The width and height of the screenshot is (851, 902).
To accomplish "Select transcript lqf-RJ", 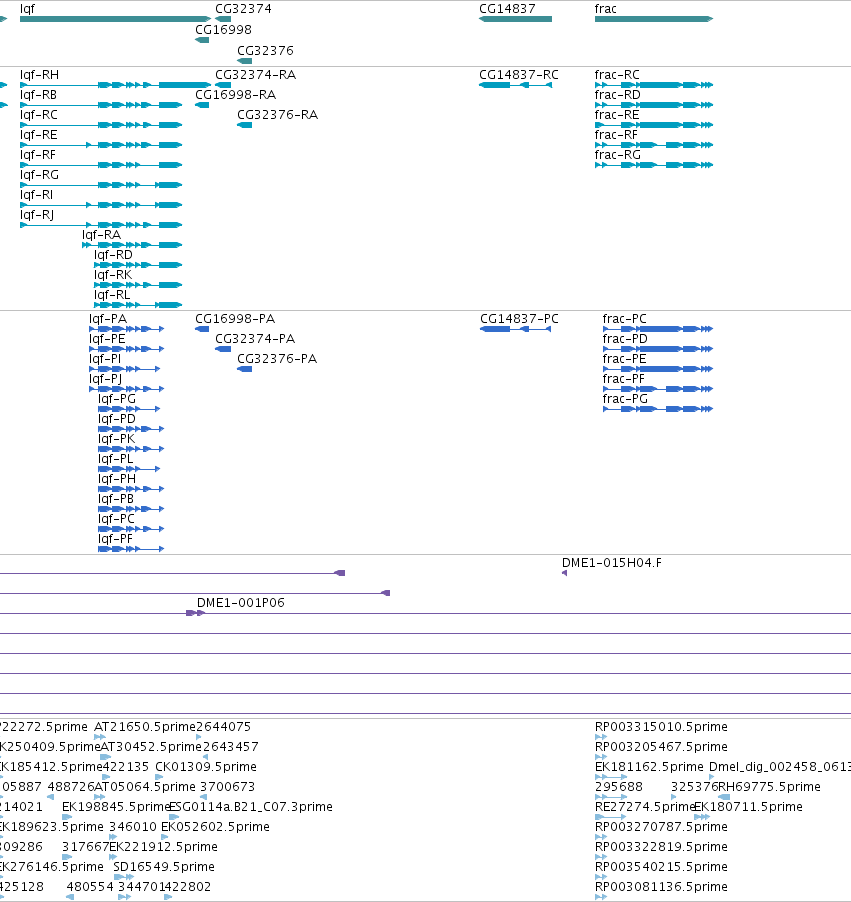I will pyautogui.click(x=101, y=225).
